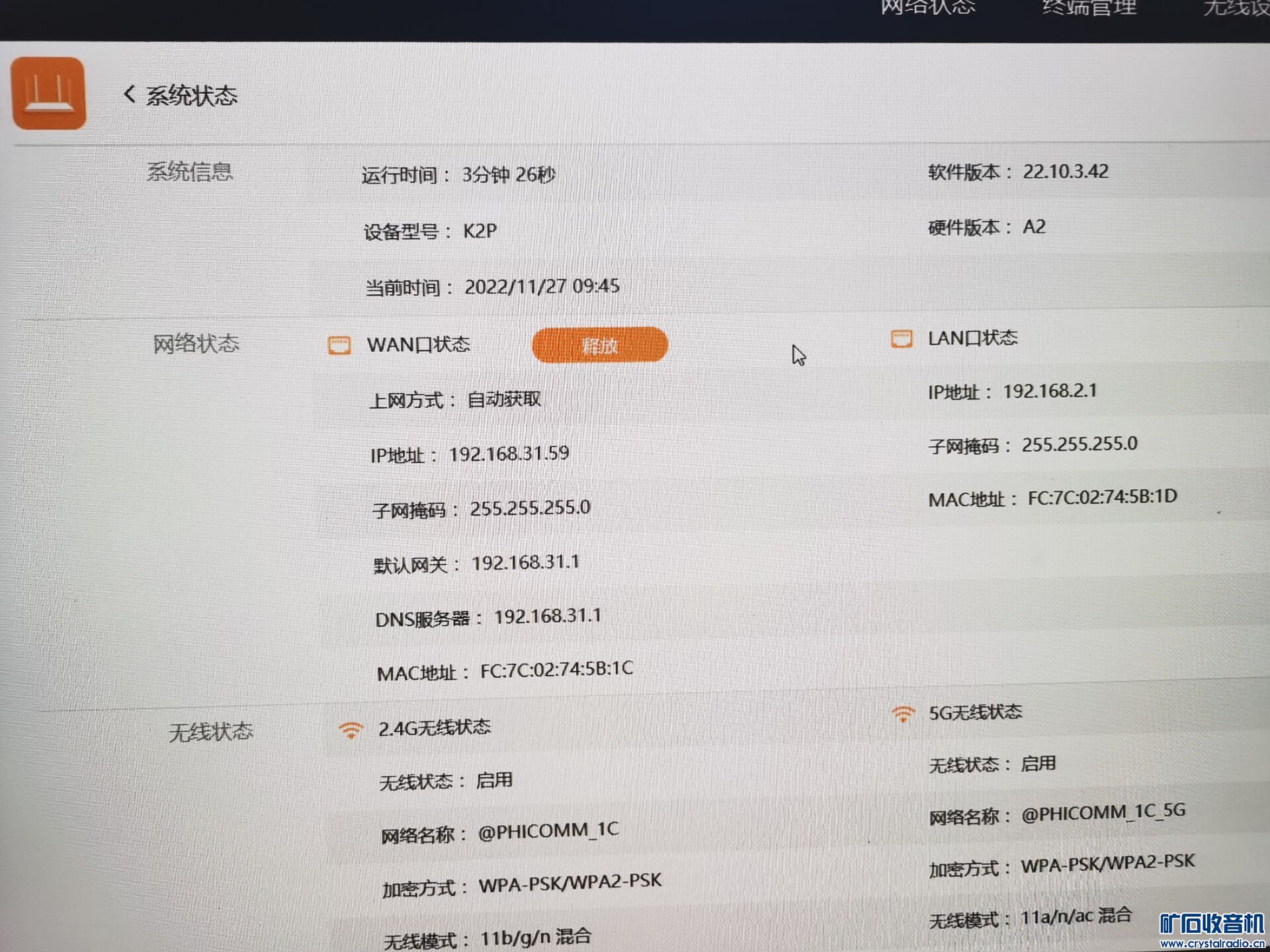
Task: Select 2.4G encryption WPA-PSK/WPA2-PSK value
Action: pyautogui.click(x=570, y=882)
